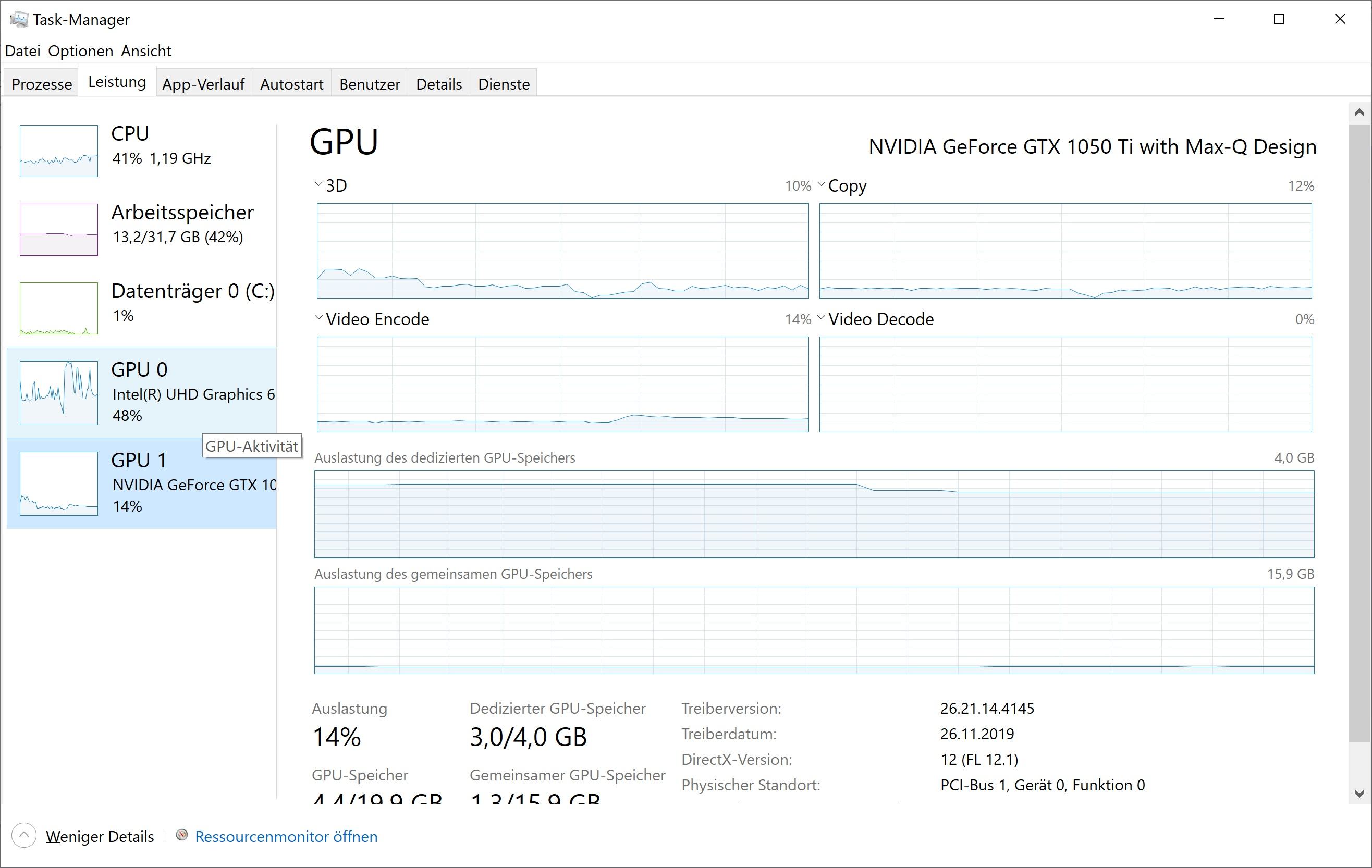Viewport: 1372px width, 868px height.
Task: Maximize the Task-Manager window
Action: pos(1279,19)
